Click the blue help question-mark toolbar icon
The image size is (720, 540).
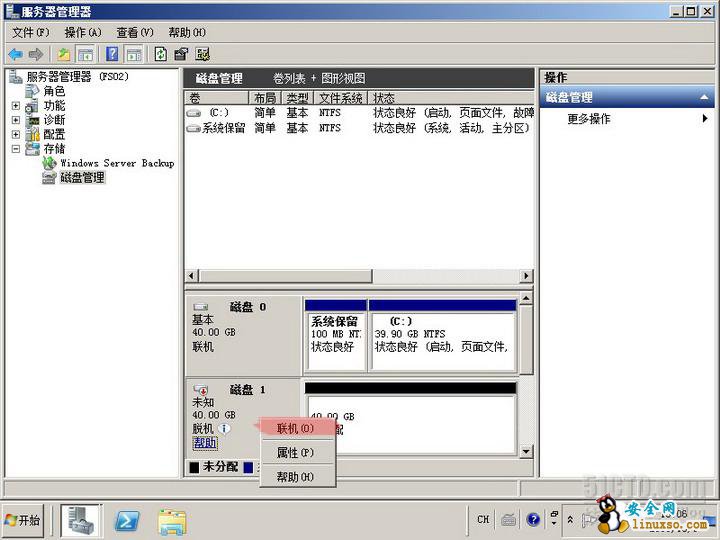click(112, 54)
